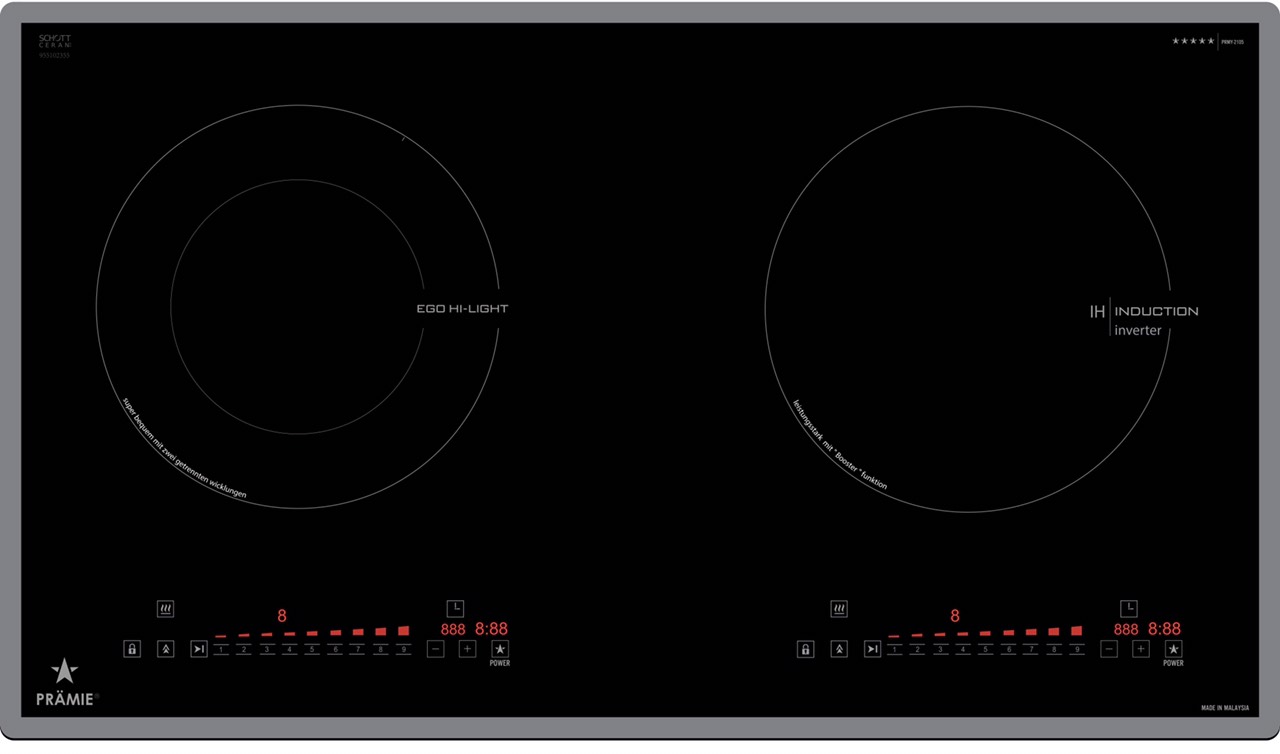Tap the child lock icon on Hi-Light controls
Image resolution: width=1280 pixels, height=754 pixels.
(132, 649)
